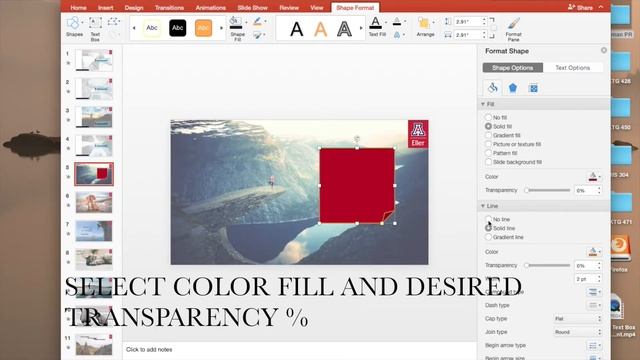Switch to the Home tab
This screenshot has height=360, width=640.
(78, 8)
